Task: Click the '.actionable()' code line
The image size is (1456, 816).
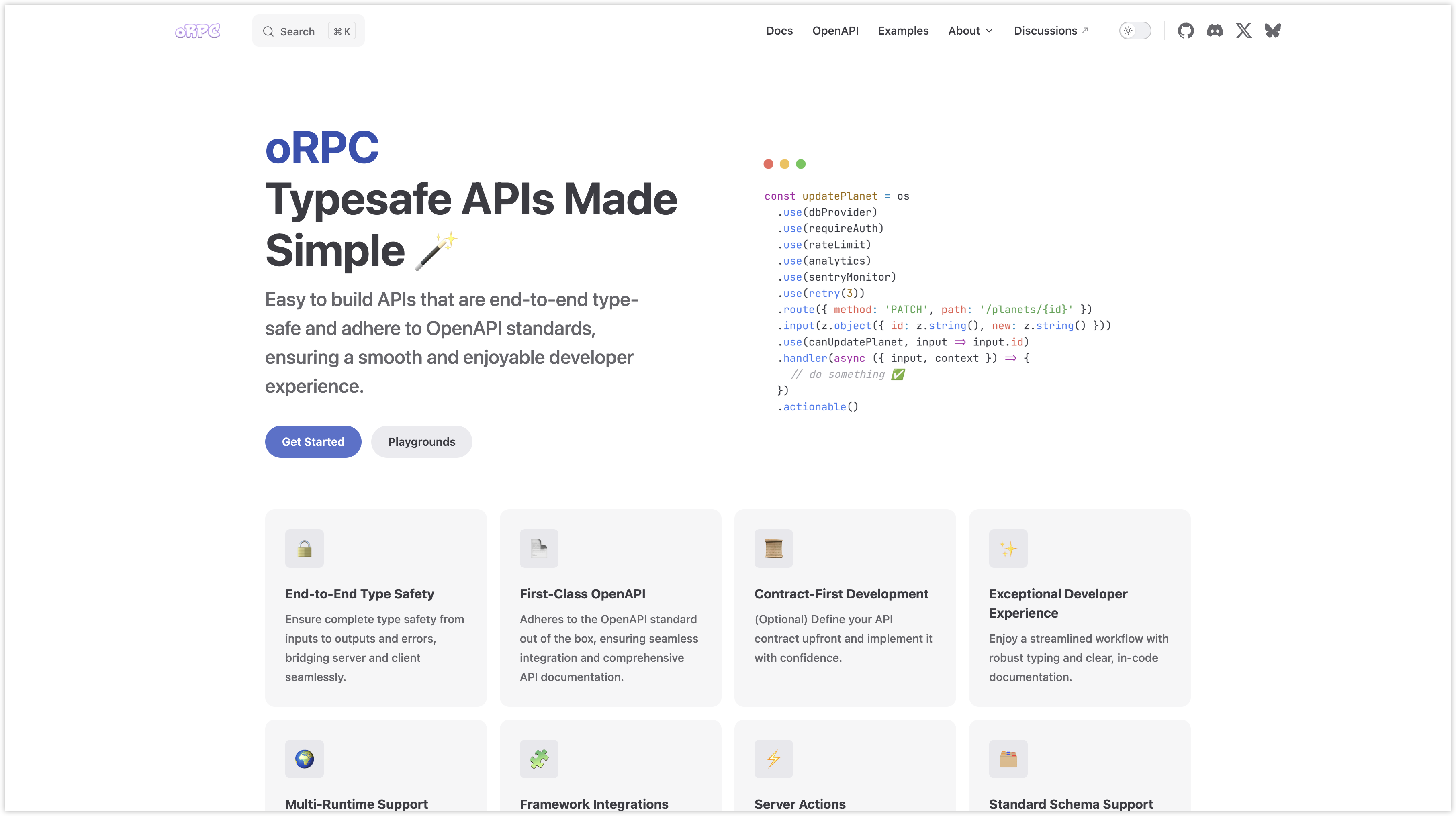Action: point(818,406)
